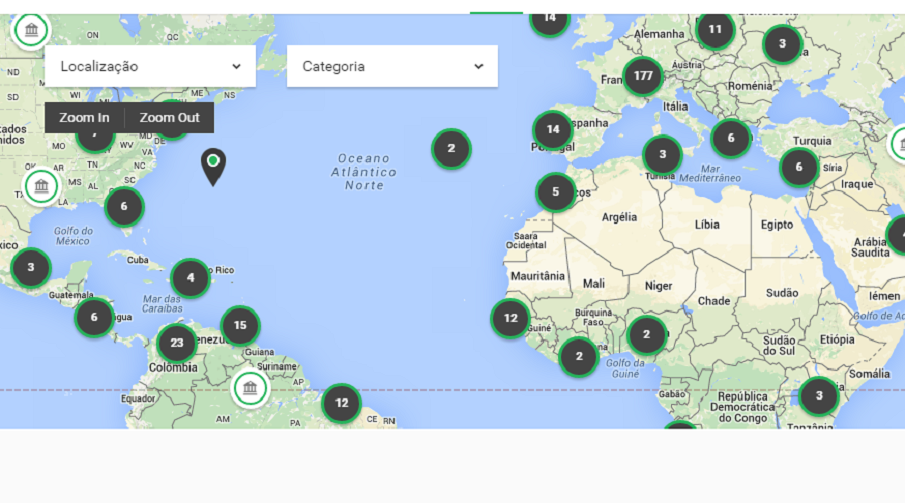The image size is (905, 503).
Task: Click the 3 cluster over Tunisia
Action: coord(663,154)
